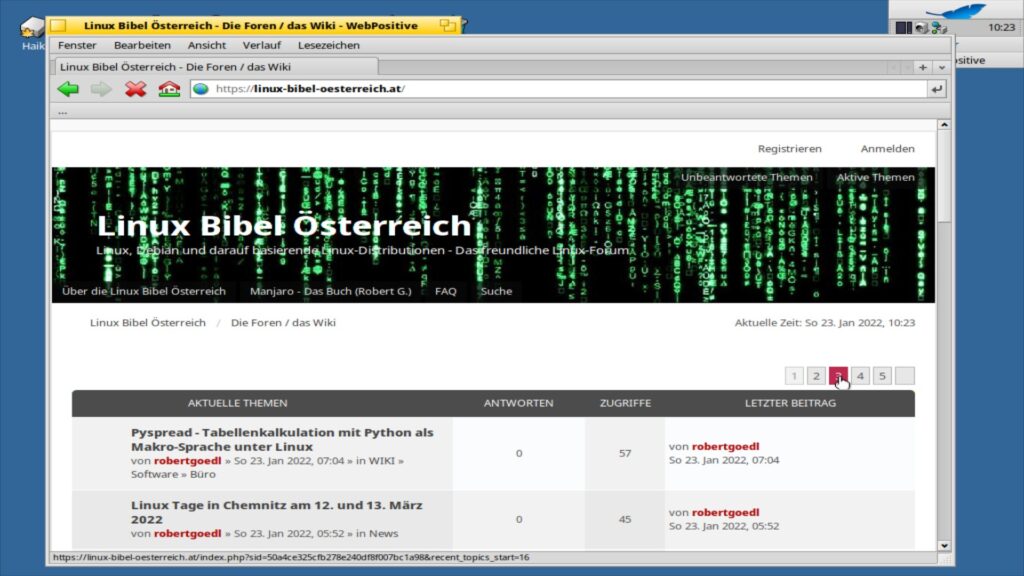The width and height of the screenshot is (1024, 576).
Task: Click the vertical scrollbar thumb
Action: (944, 176)
